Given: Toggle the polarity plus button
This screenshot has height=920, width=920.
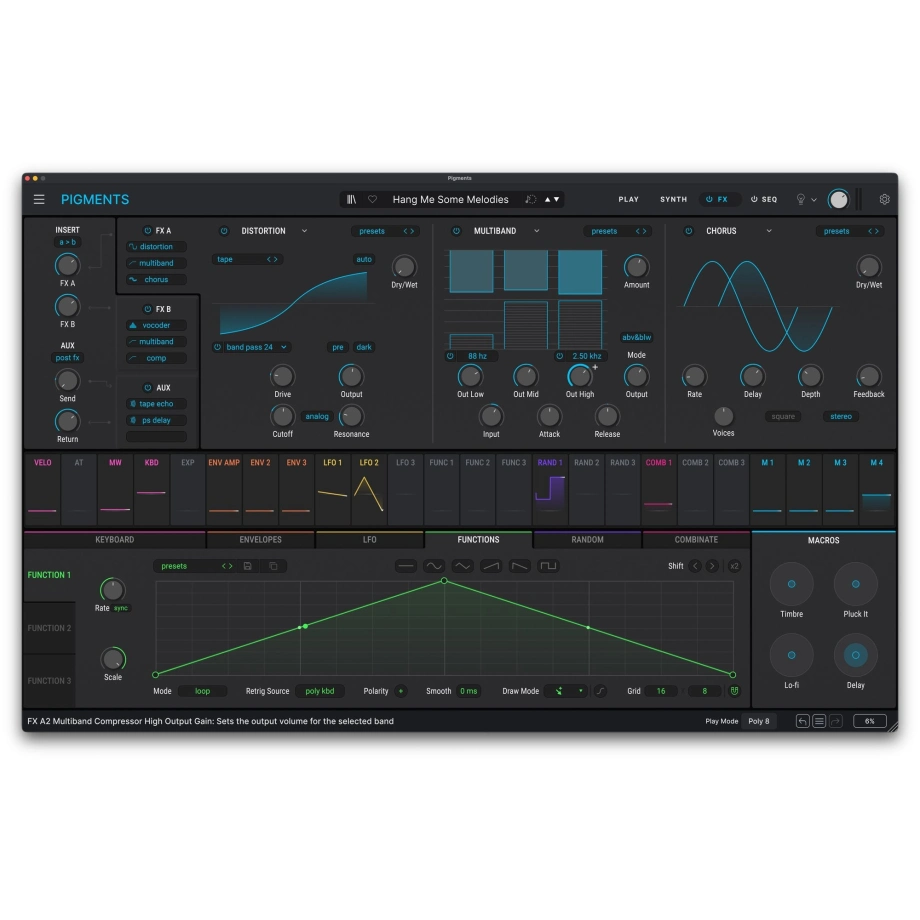Looking at the screenshot, I should pyautogui.click(x=401, y=691).
